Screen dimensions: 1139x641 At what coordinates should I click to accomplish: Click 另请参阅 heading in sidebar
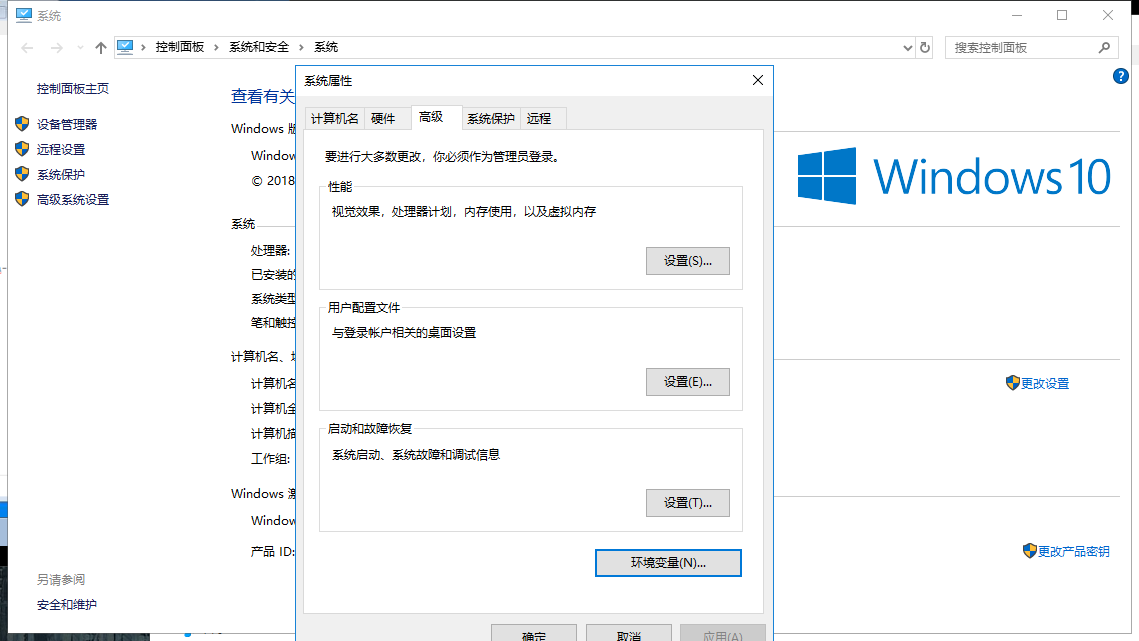(x=61, y=579)
